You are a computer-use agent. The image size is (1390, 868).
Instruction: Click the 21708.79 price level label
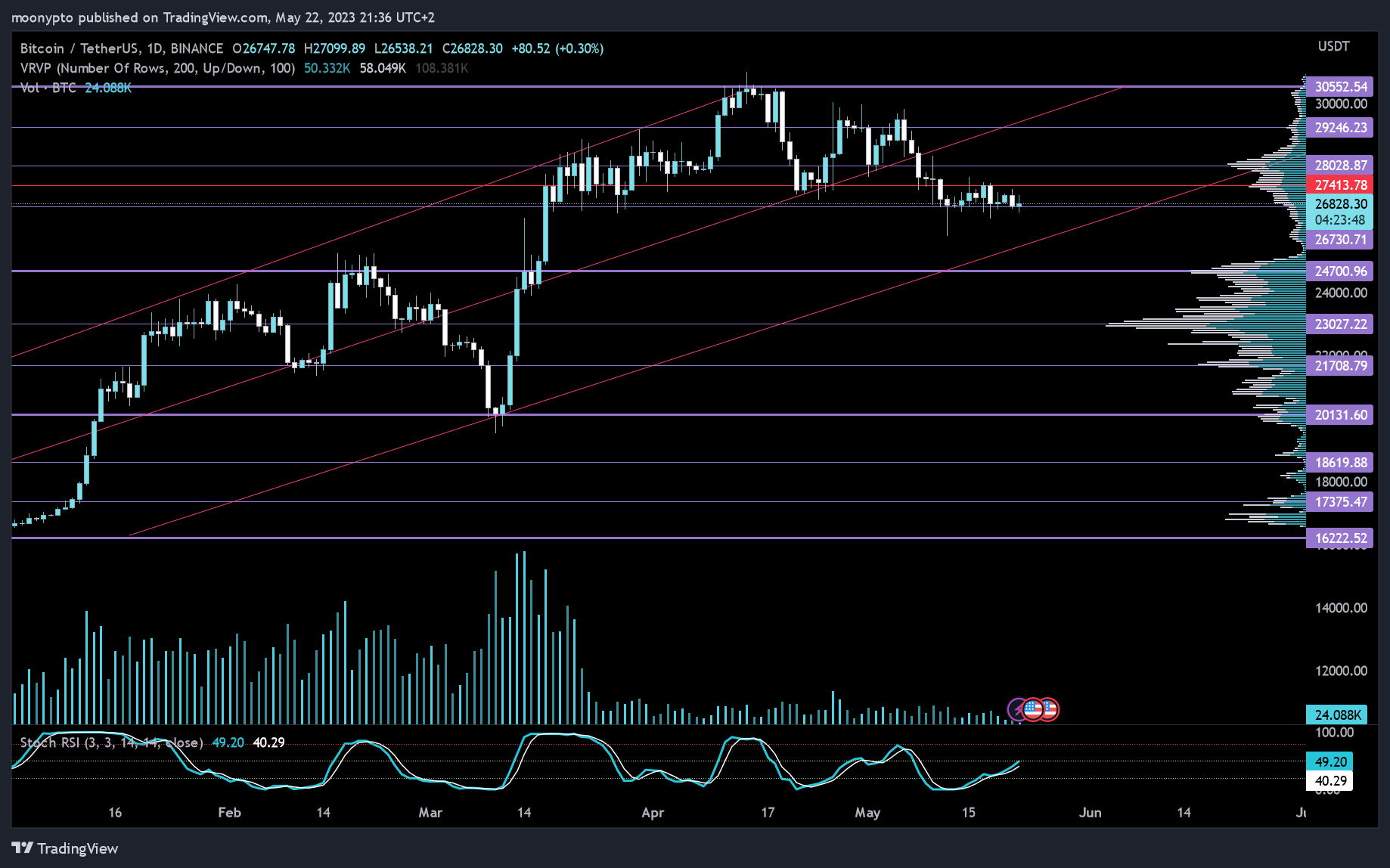pyautogui.click(x=1340, y=366)
